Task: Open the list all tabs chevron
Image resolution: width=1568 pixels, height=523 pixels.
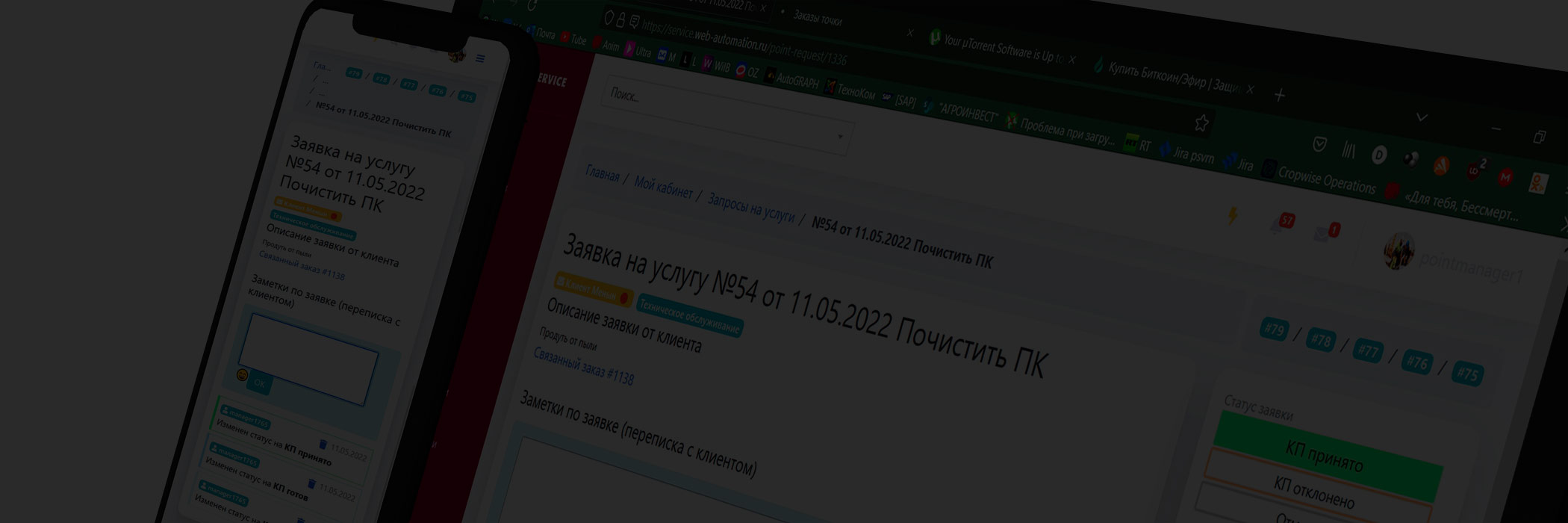Action: coord(1422,117)
